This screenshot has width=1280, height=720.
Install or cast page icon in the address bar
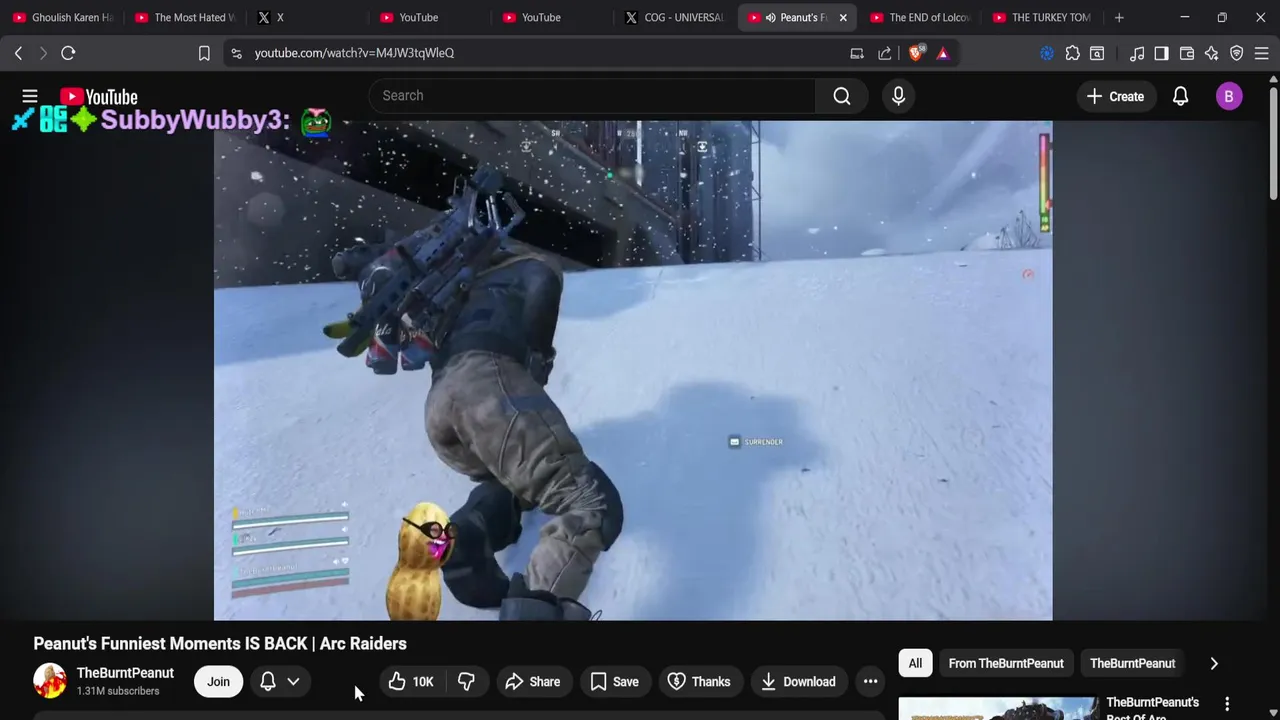pyautogui.click(x=857, y=53)
